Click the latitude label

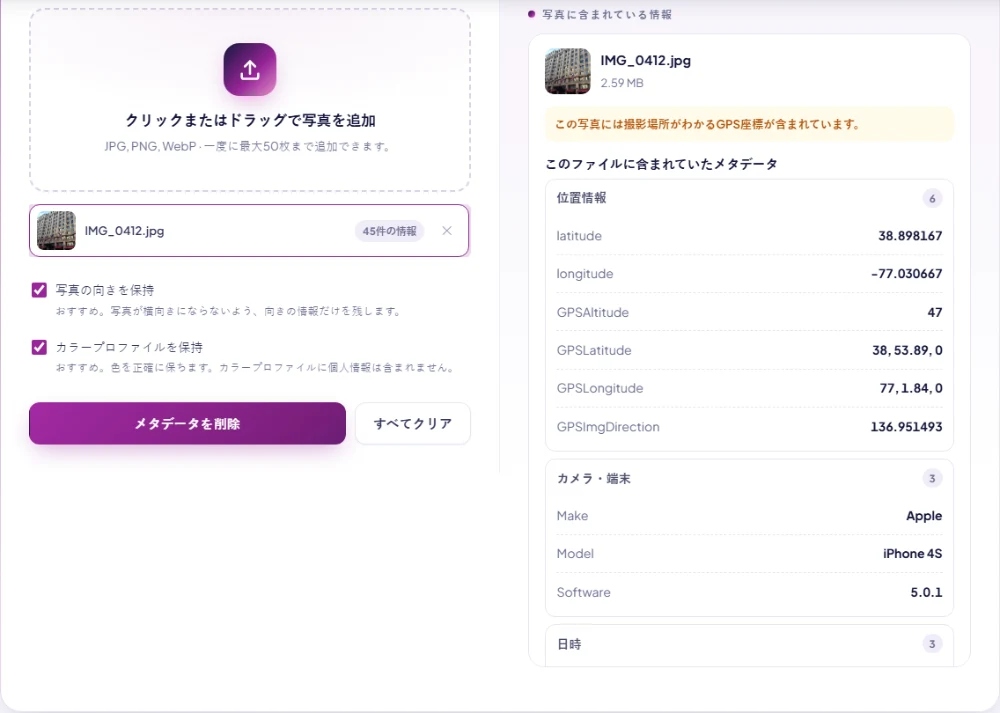[x=579, y=236]
